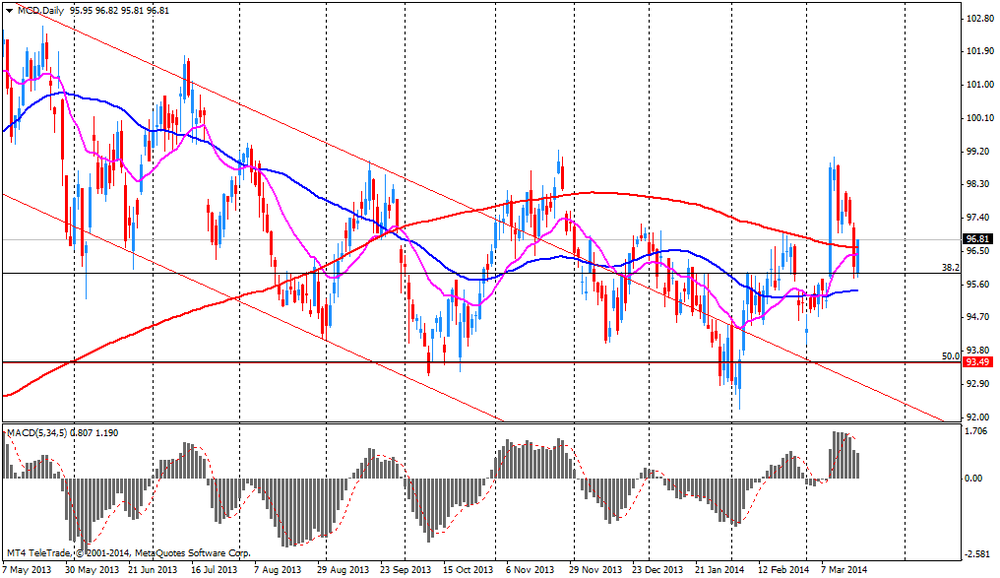
Task: Click the 38.2 Fibonacci level label
Action: coord(950,268)
